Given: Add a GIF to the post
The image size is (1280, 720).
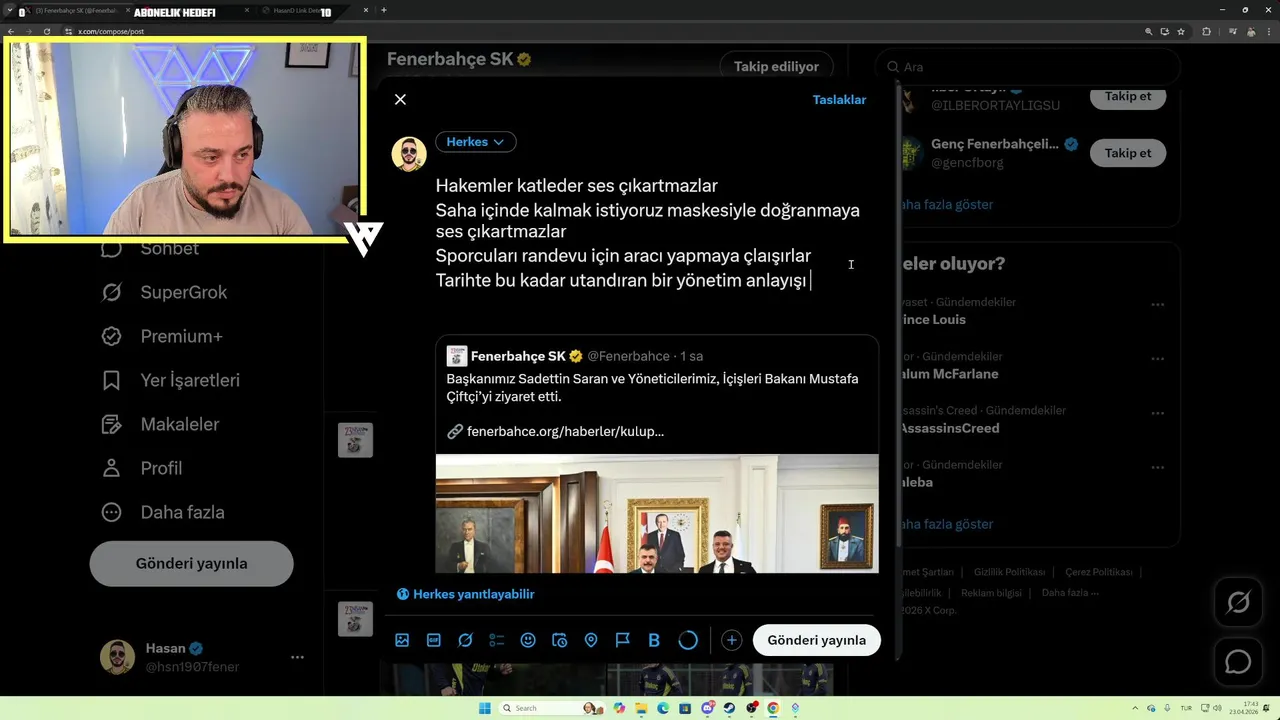Looking at the screenshot, I should [434, 640].
